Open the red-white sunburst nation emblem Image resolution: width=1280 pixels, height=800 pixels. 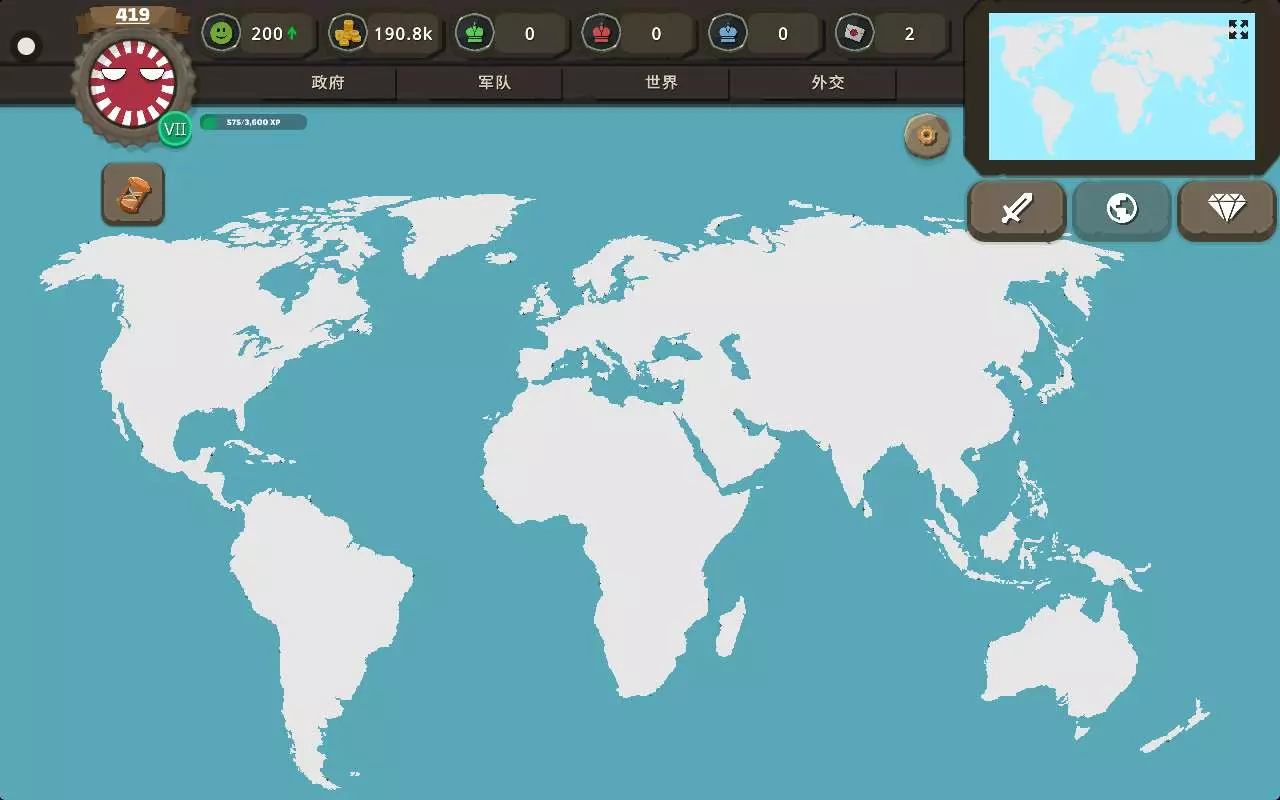tap(132, 82)
